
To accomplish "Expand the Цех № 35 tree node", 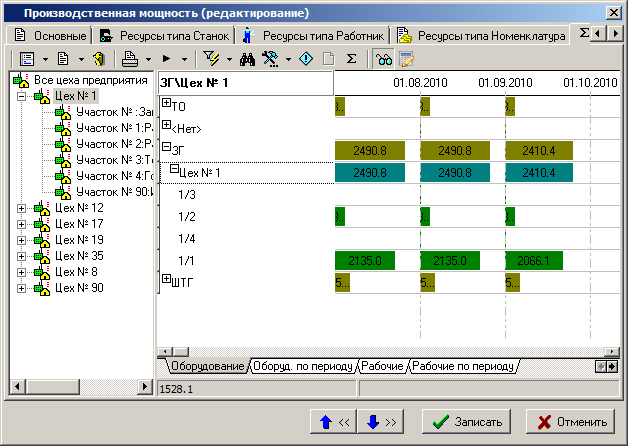I will [22, 256].
